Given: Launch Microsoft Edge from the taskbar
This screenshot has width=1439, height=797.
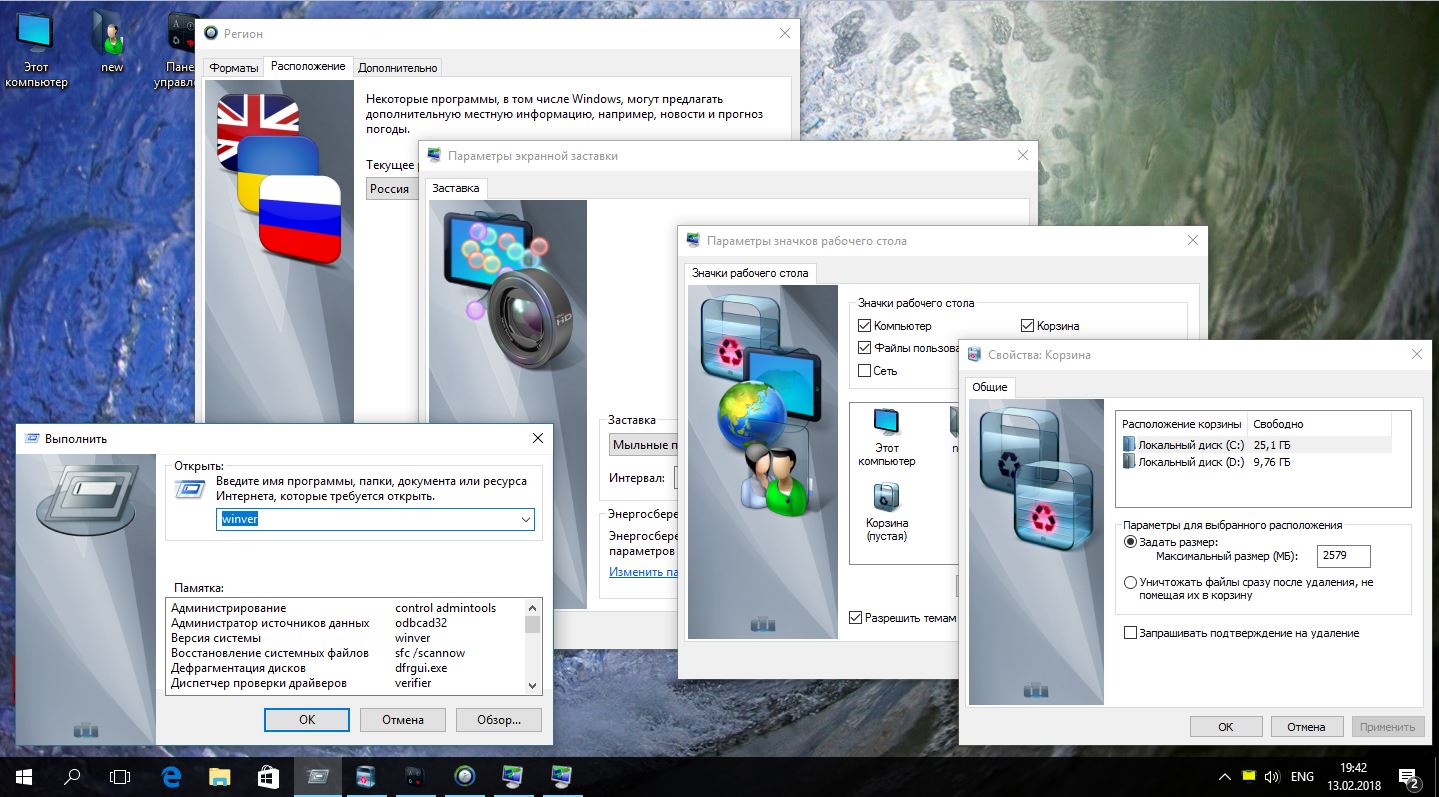Looking at the screenshot, I should pos(171,776).
